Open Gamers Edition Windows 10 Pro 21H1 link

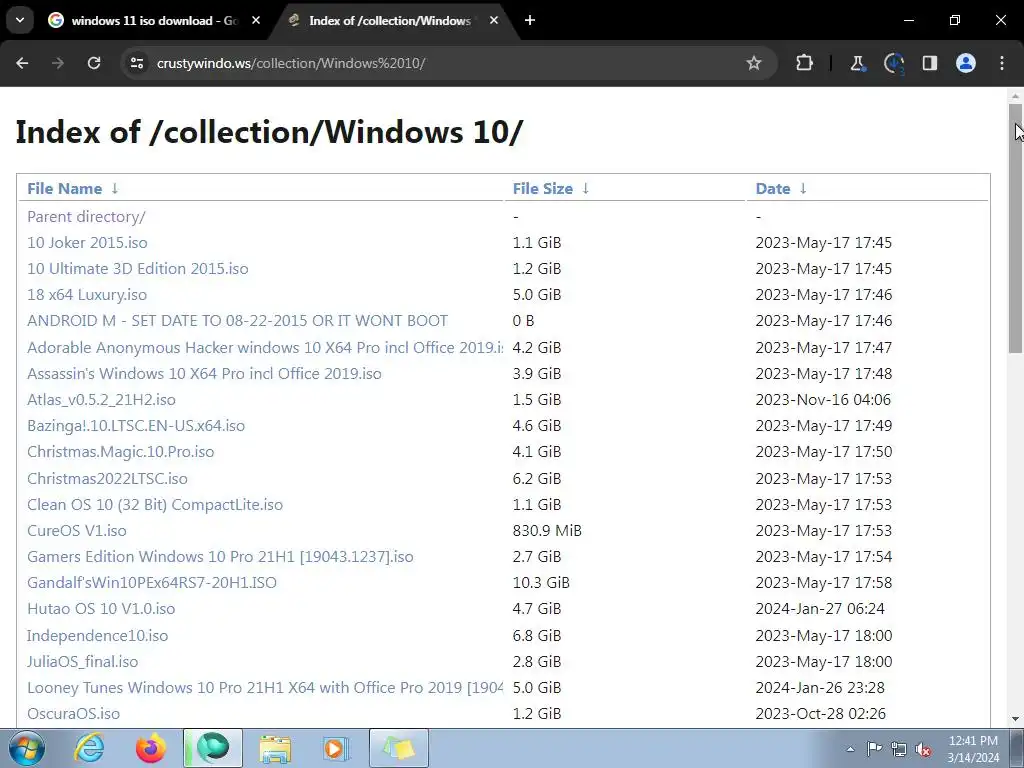coord(220,556)
